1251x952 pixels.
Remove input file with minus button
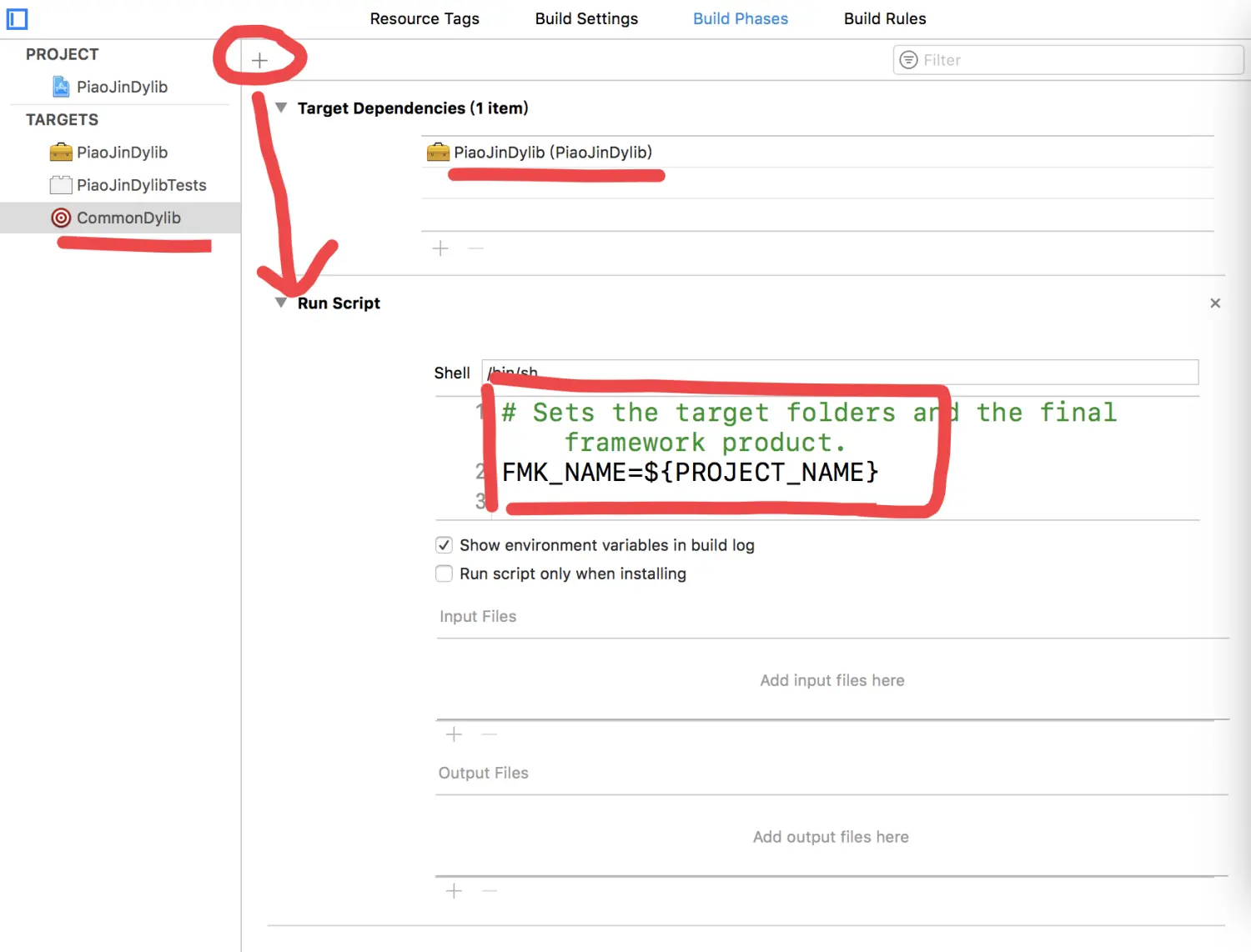tap(490, 734)
